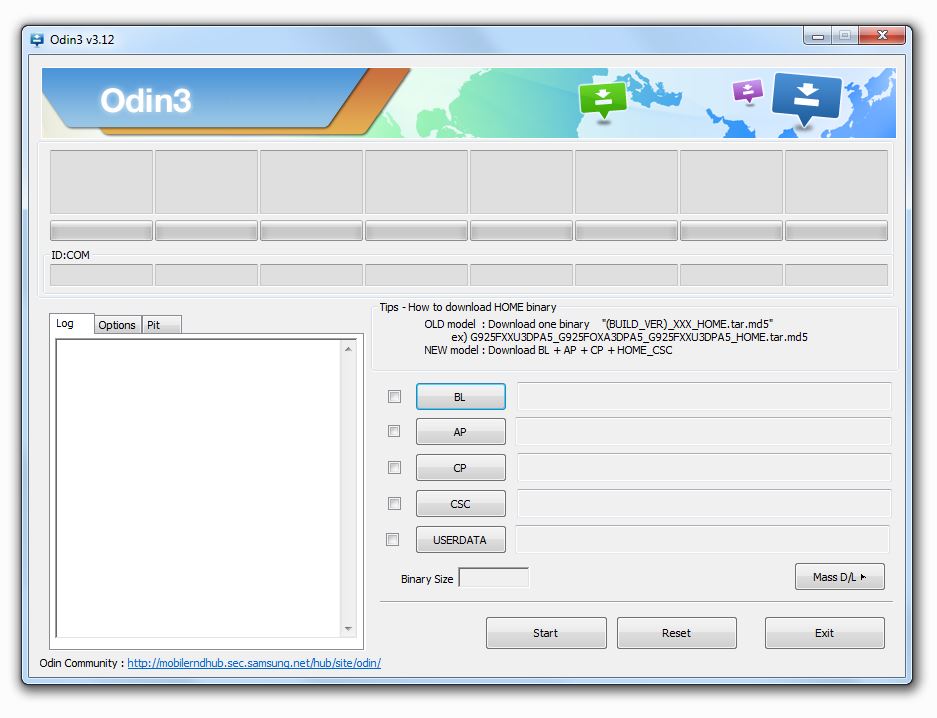Click the CSC file button
This screenshot has width=937, height=718.
point(461,504)
